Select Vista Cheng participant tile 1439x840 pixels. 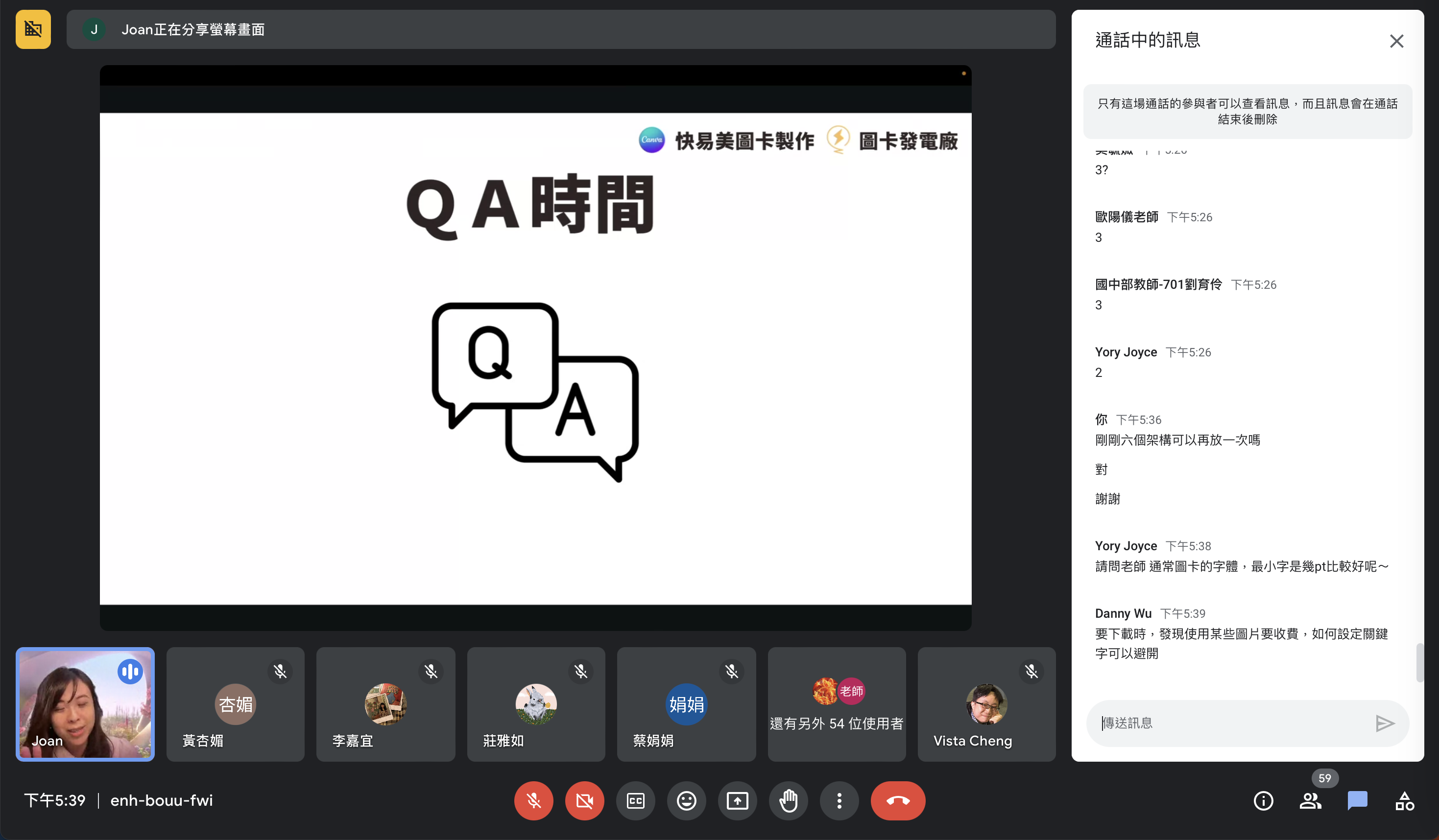[987, 703]
